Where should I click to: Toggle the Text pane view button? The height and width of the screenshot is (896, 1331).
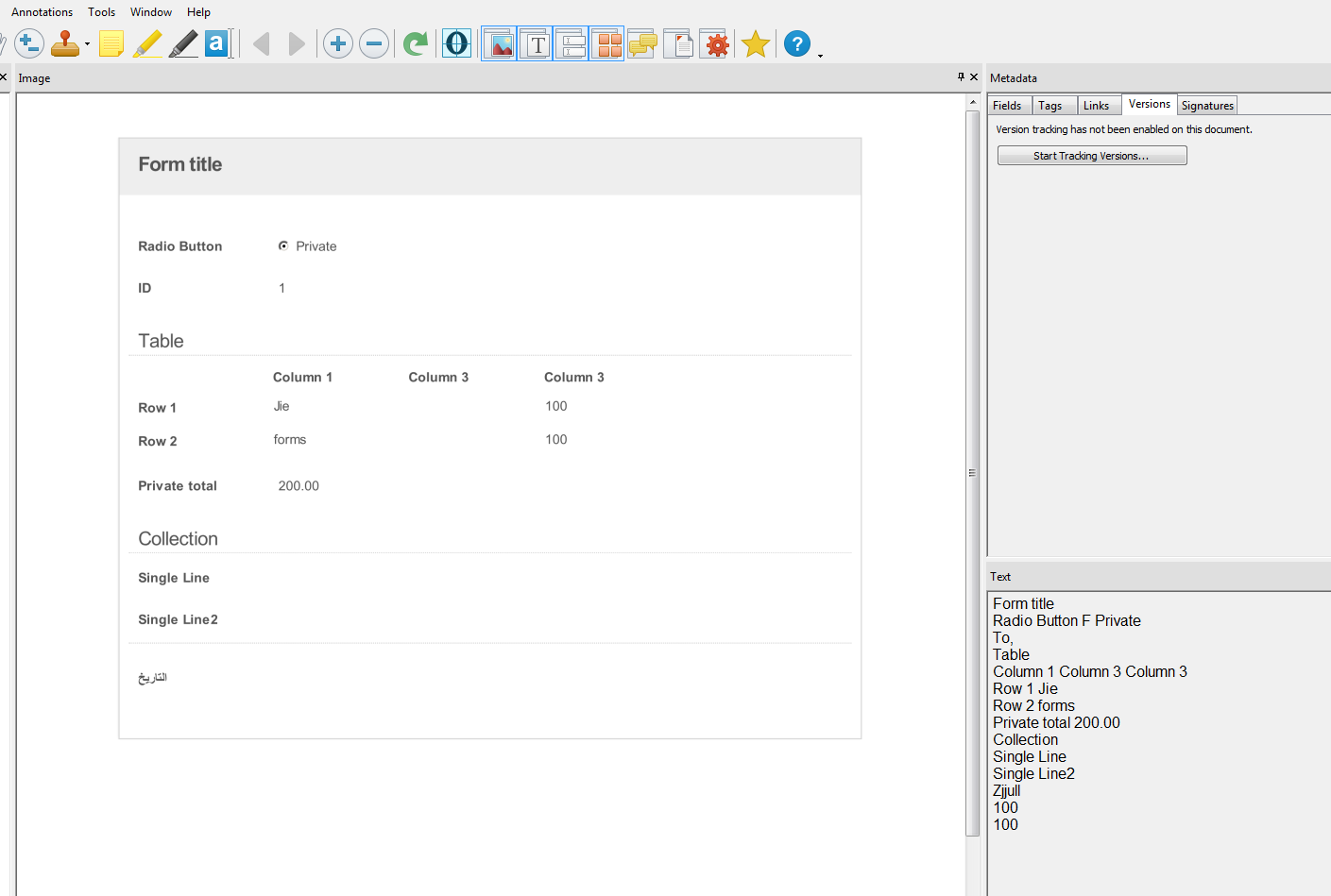click(536, 43)
